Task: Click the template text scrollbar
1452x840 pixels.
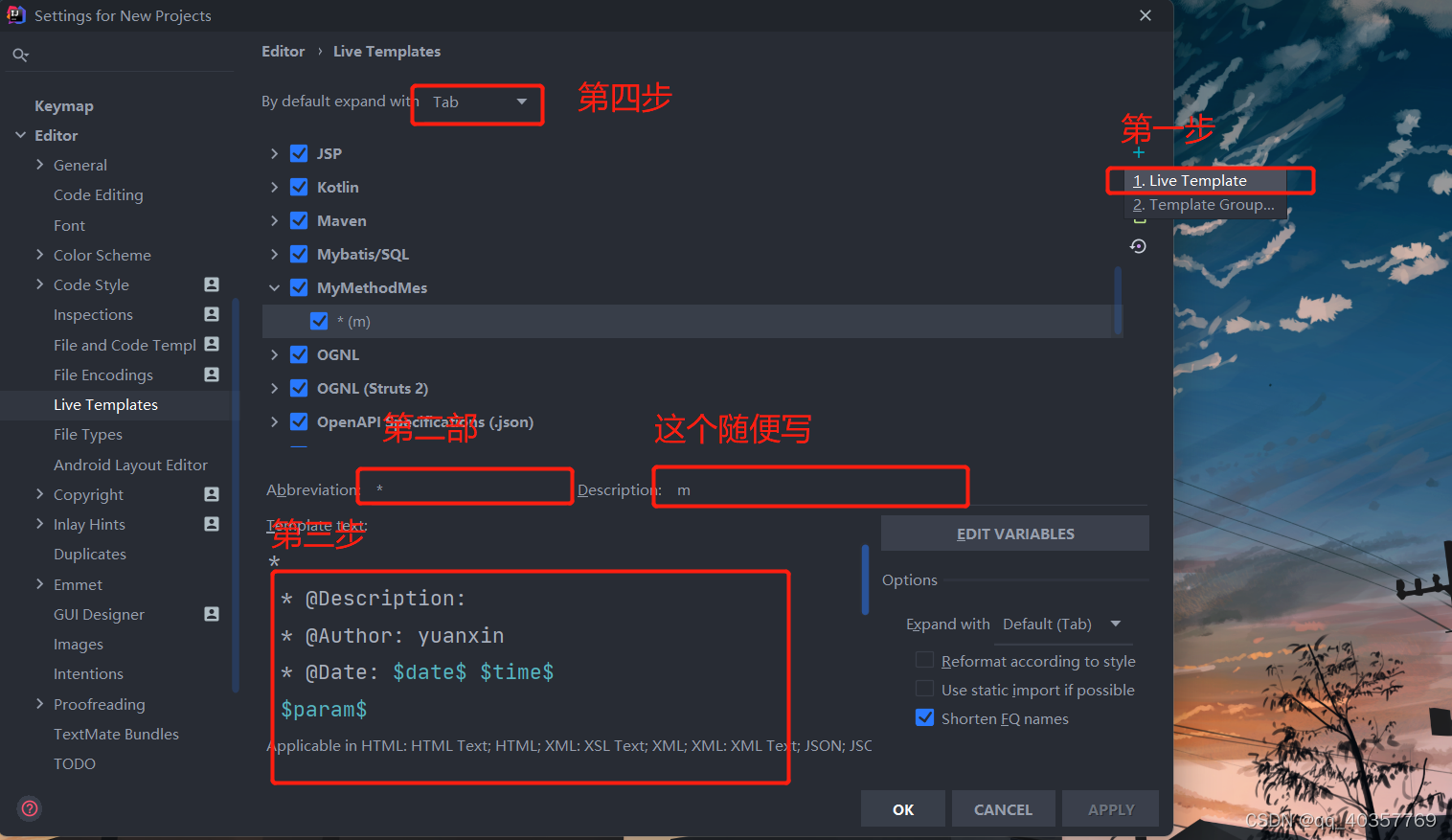Action: [865, 579]
